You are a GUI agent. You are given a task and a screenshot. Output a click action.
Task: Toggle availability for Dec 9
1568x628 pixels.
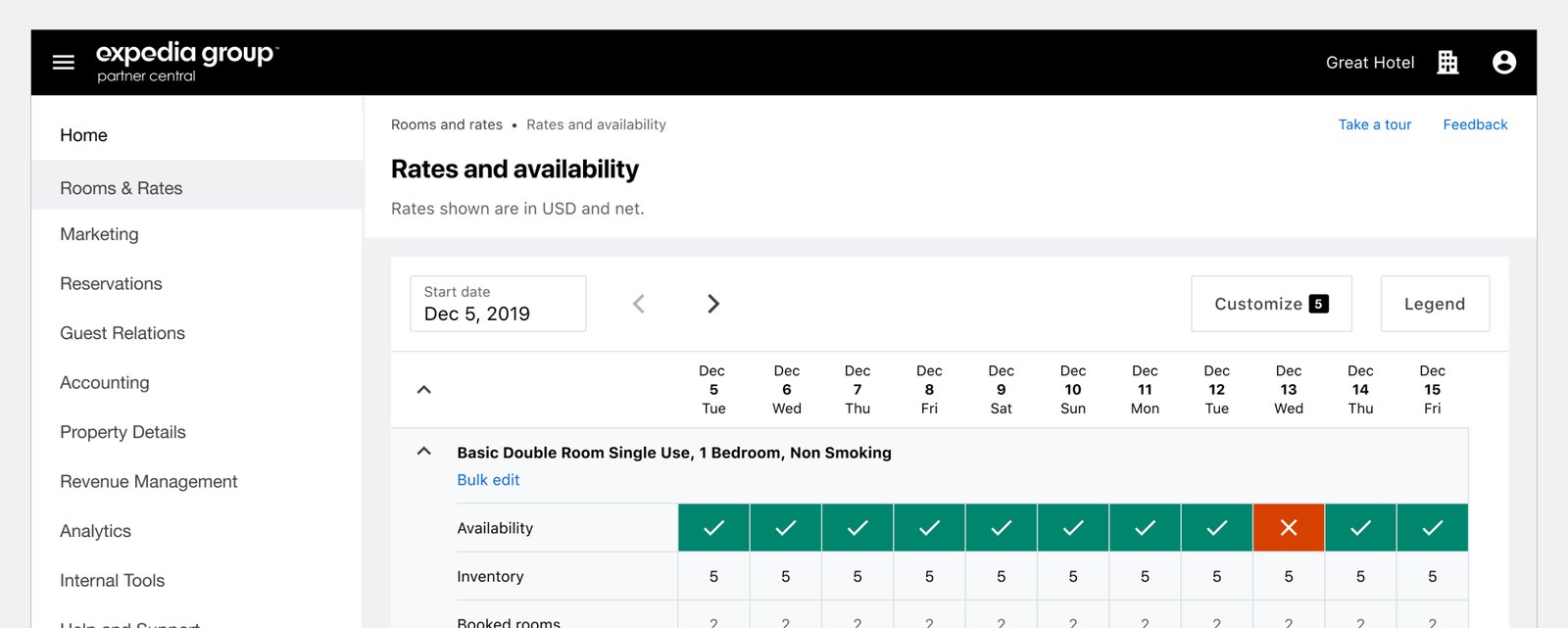1002,528
